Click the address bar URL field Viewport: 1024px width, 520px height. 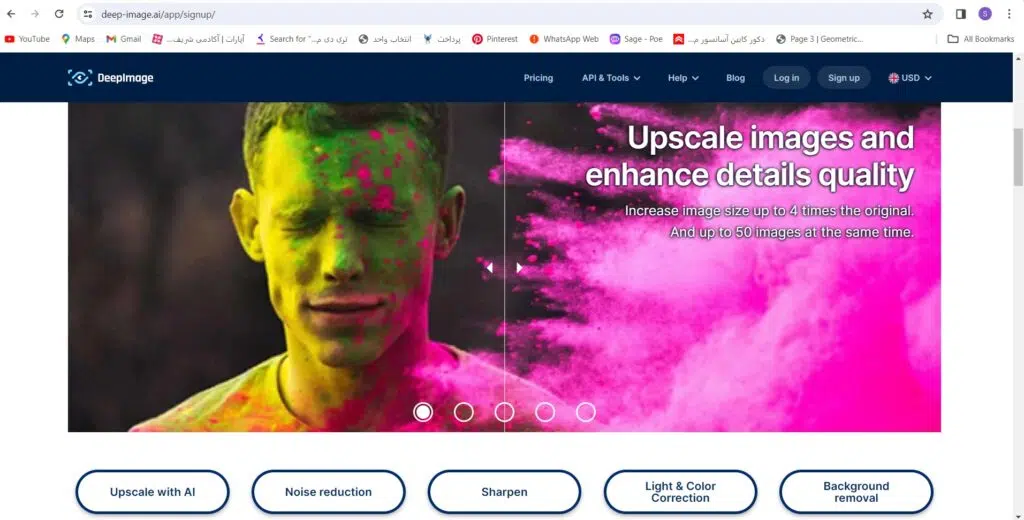(x=509, y=14)
